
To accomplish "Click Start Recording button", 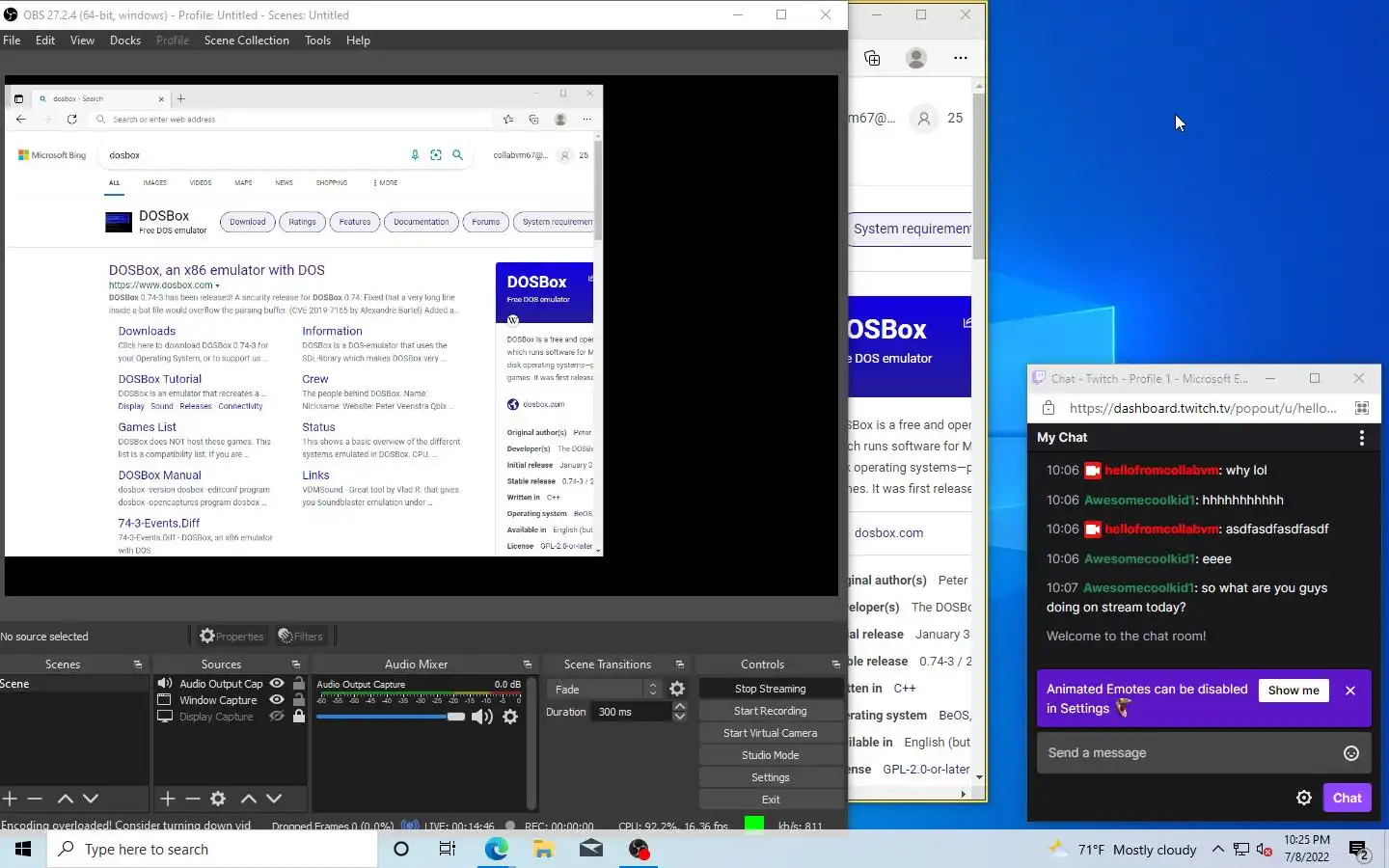I will [x=770, y=711].
